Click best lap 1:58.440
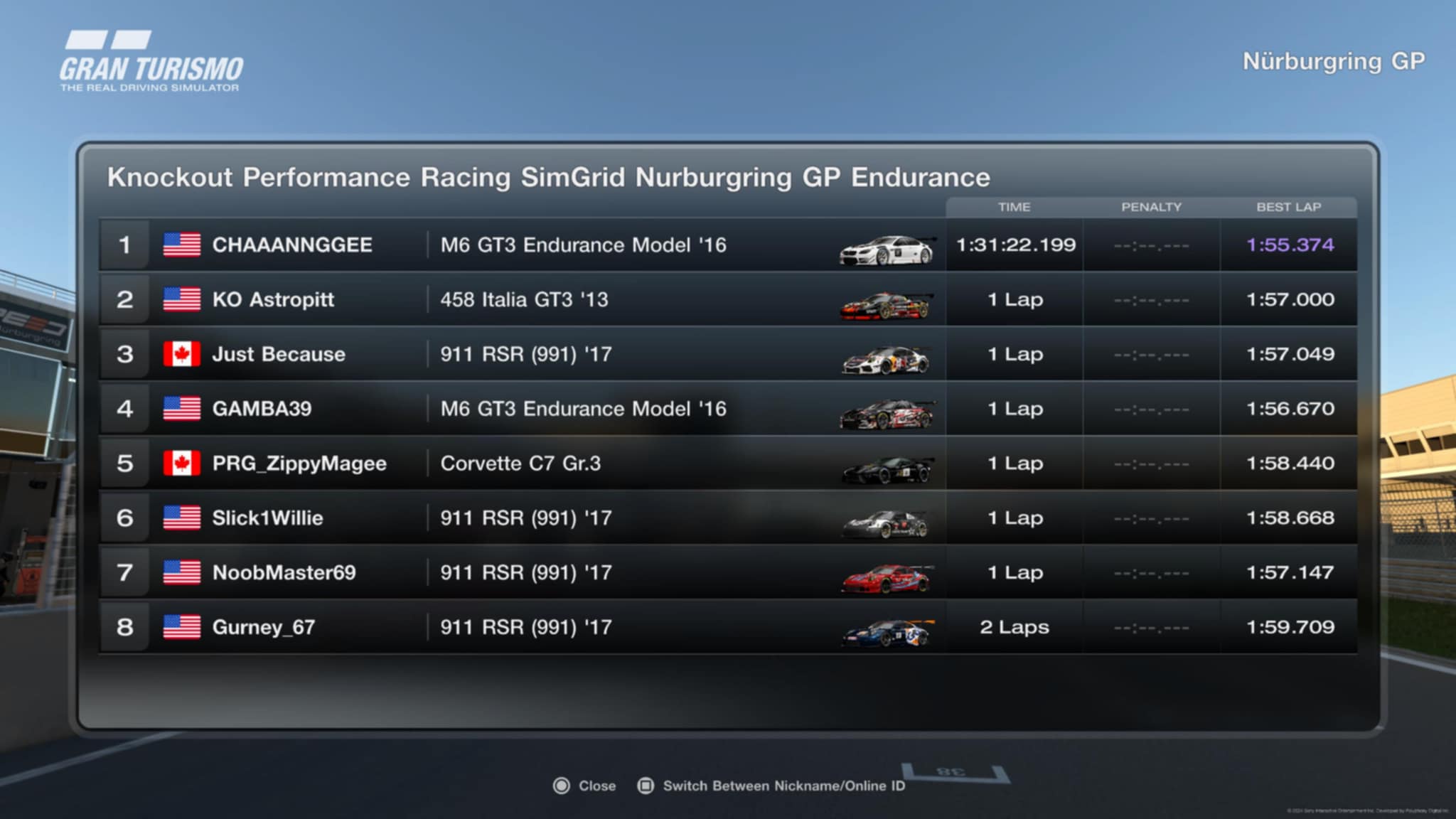Screen dimensions: 1456x819 [x=1290, y=464]
